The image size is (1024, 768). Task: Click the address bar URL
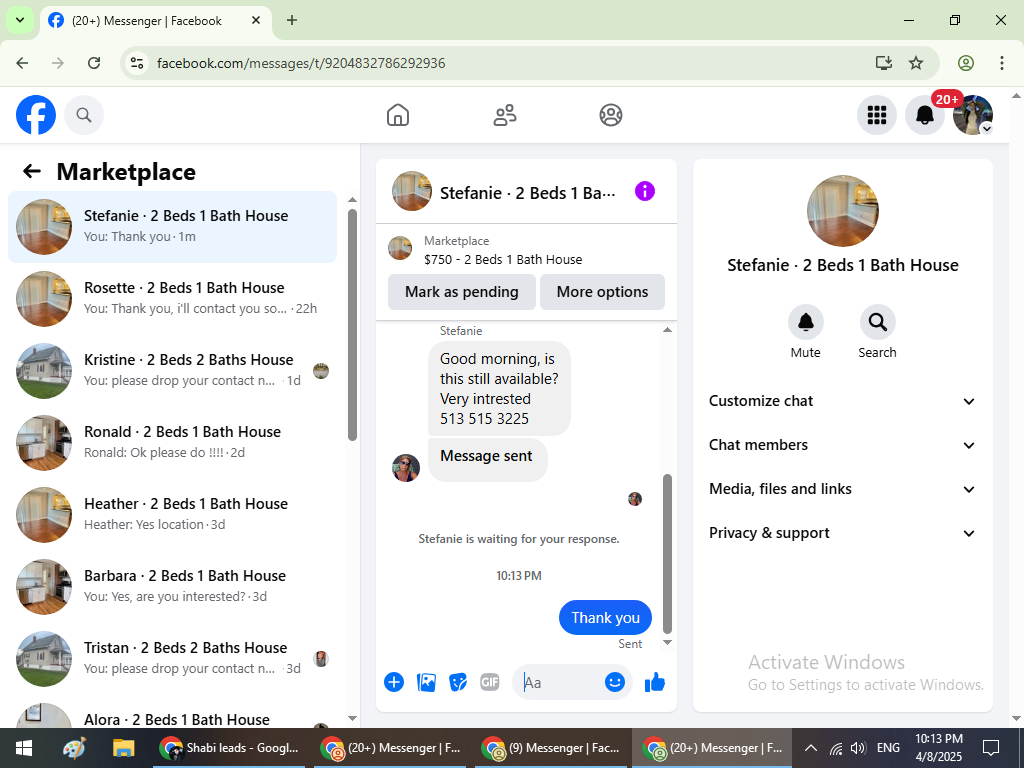[x=301, y=63]
